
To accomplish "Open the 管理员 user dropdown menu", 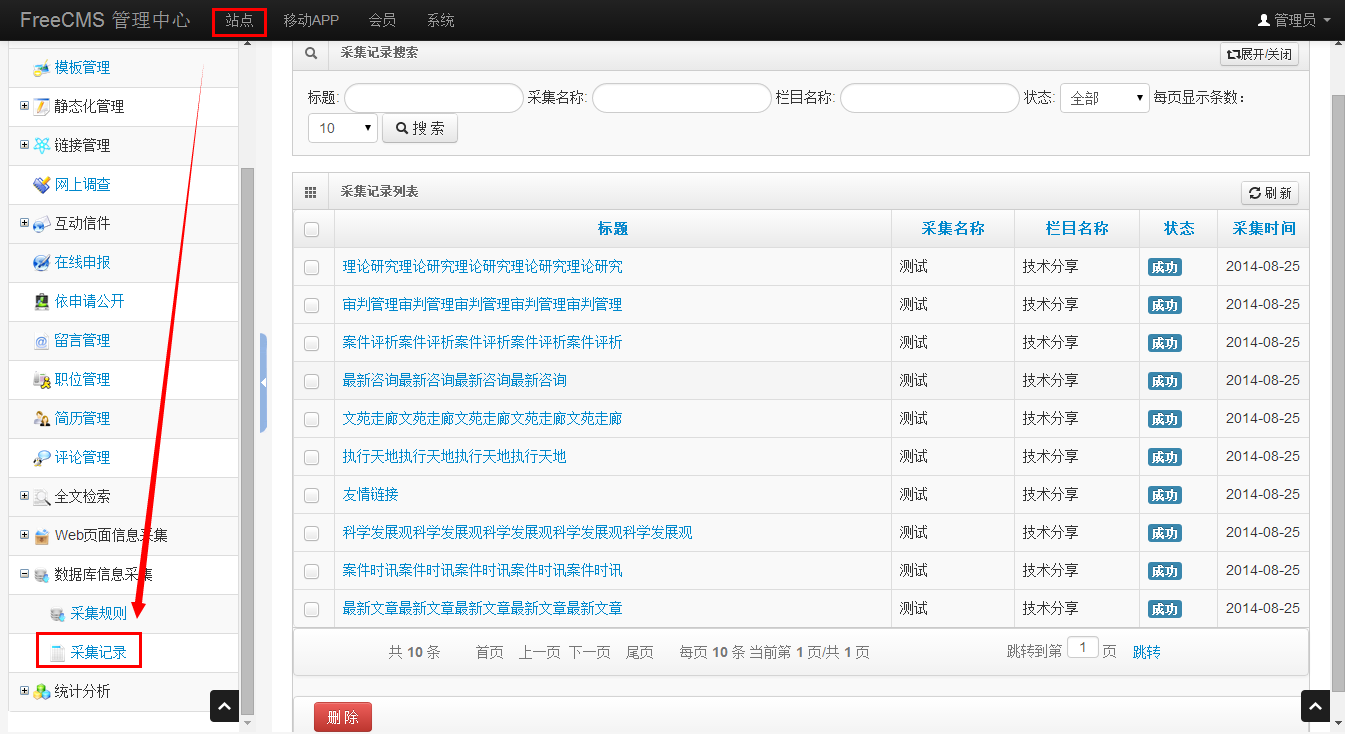I will [1294, 20].
